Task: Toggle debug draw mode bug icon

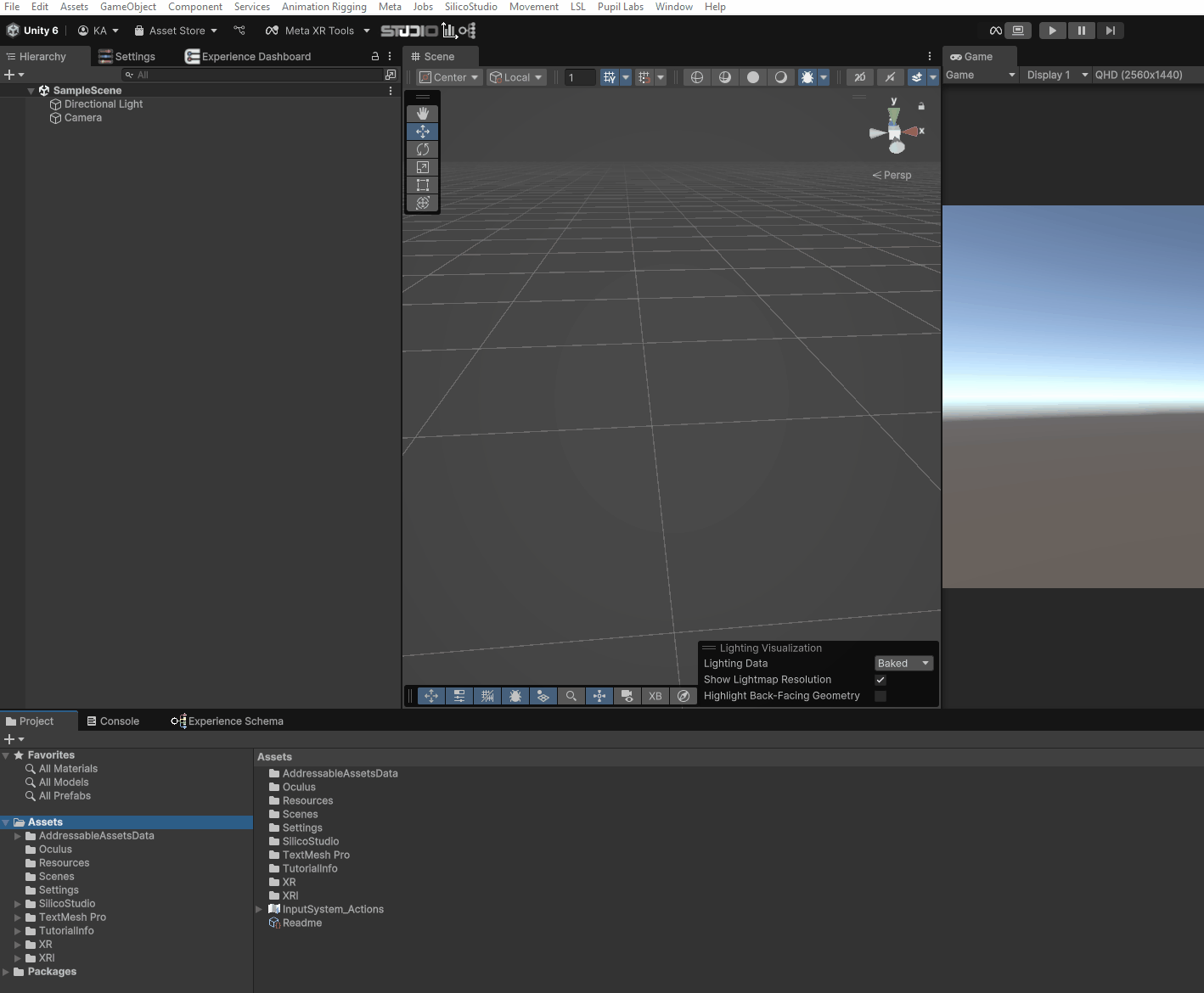Action: coord(807,77)
